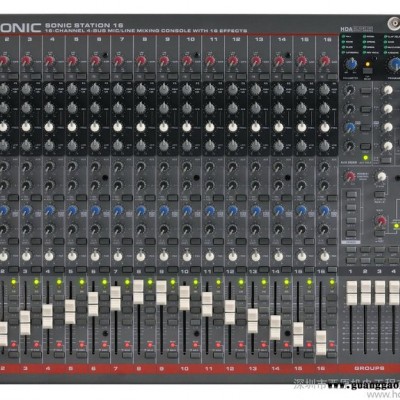Click the 'GROUPS' label on red strip

pos(369,368)
